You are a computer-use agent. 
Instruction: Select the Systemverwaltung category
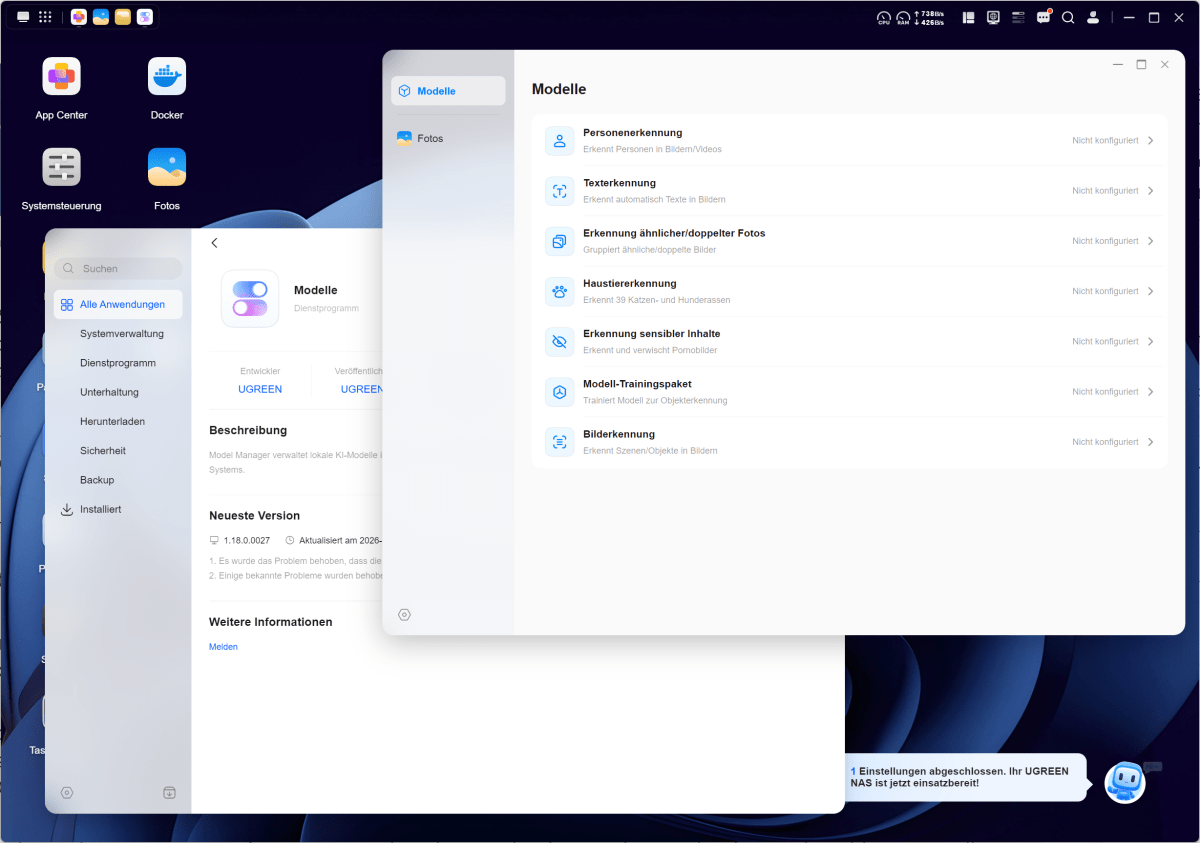(122, 334)
